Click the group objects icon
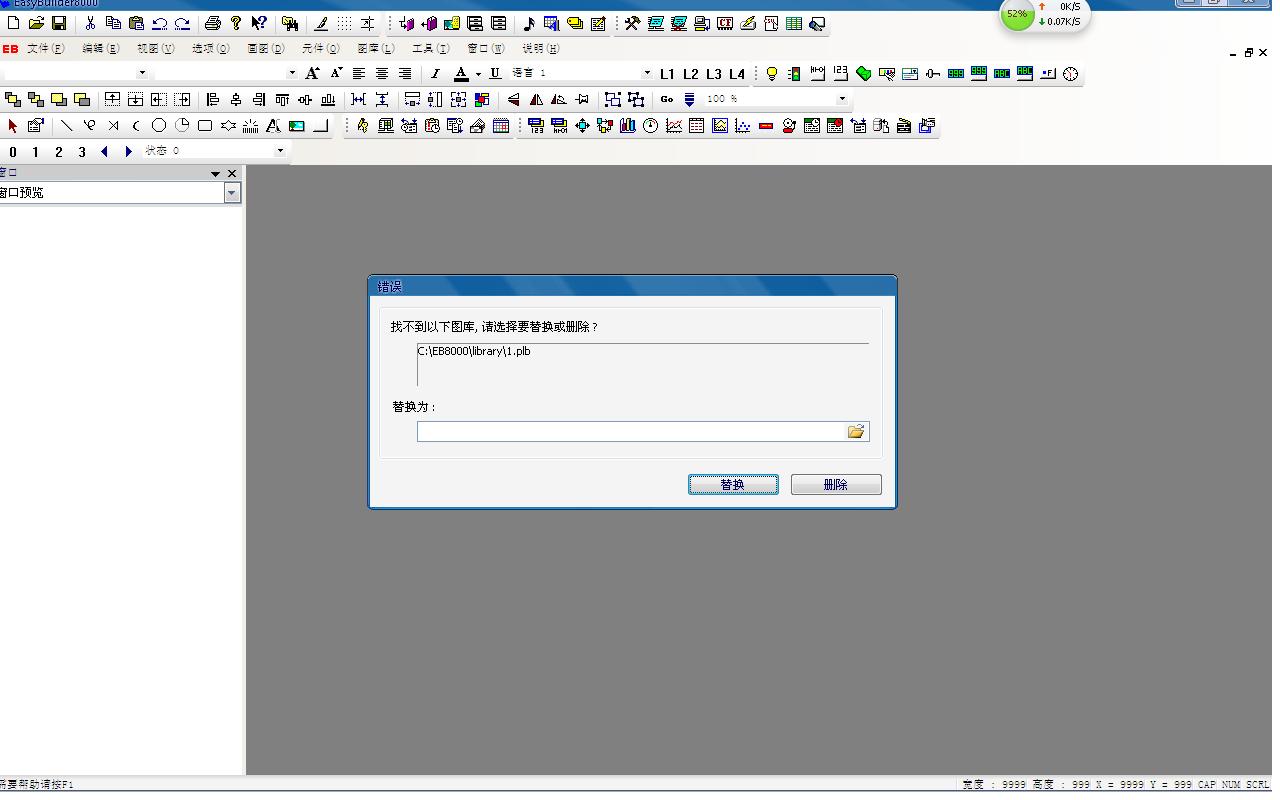 tap(613, 99)
